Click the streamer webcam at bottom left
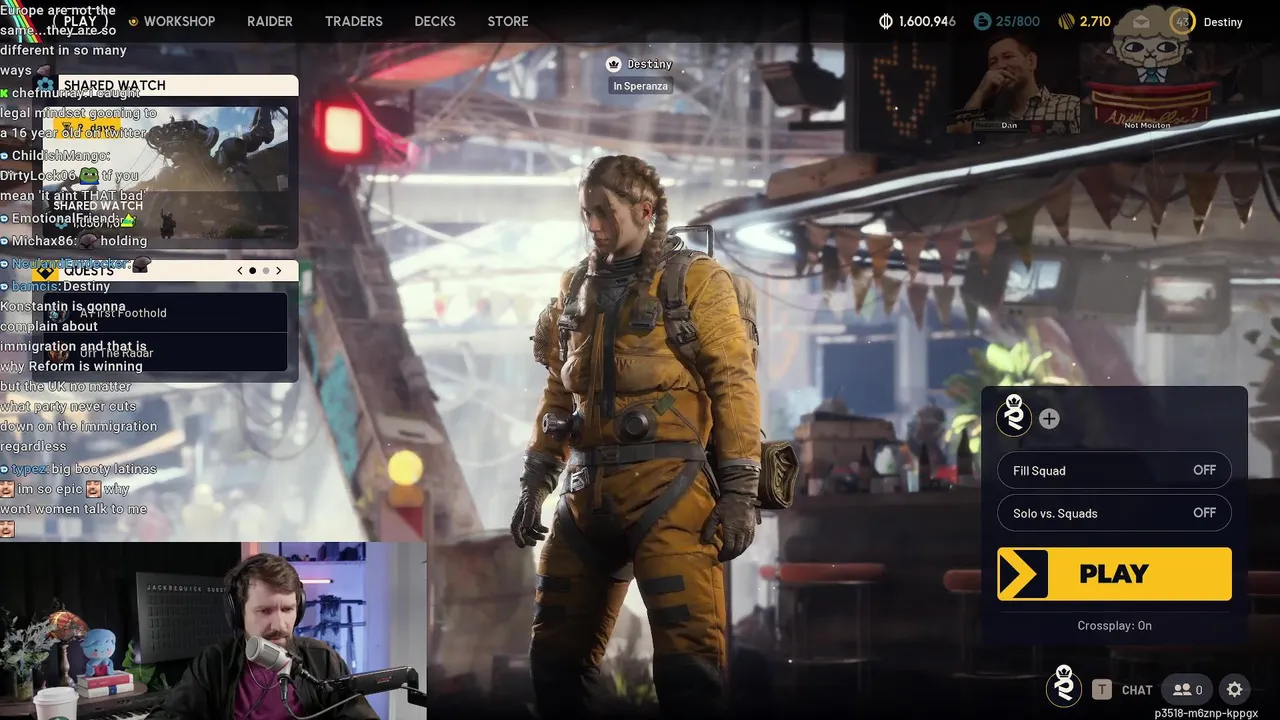The width and height of the screenshot is (1280, 720). point(213,631)
